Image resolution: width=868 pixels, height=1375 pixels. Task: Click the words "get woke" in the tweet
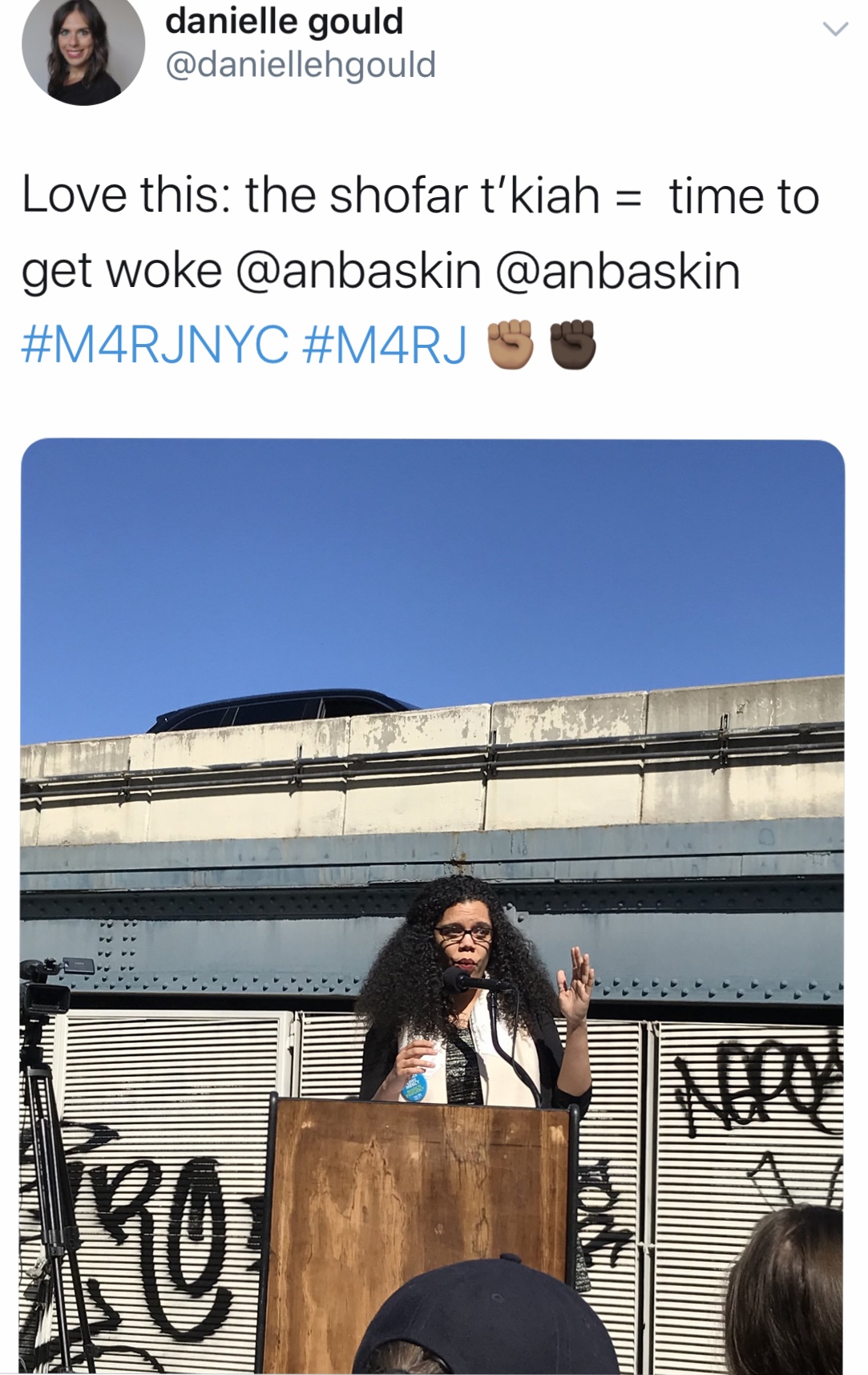[121, 271]
